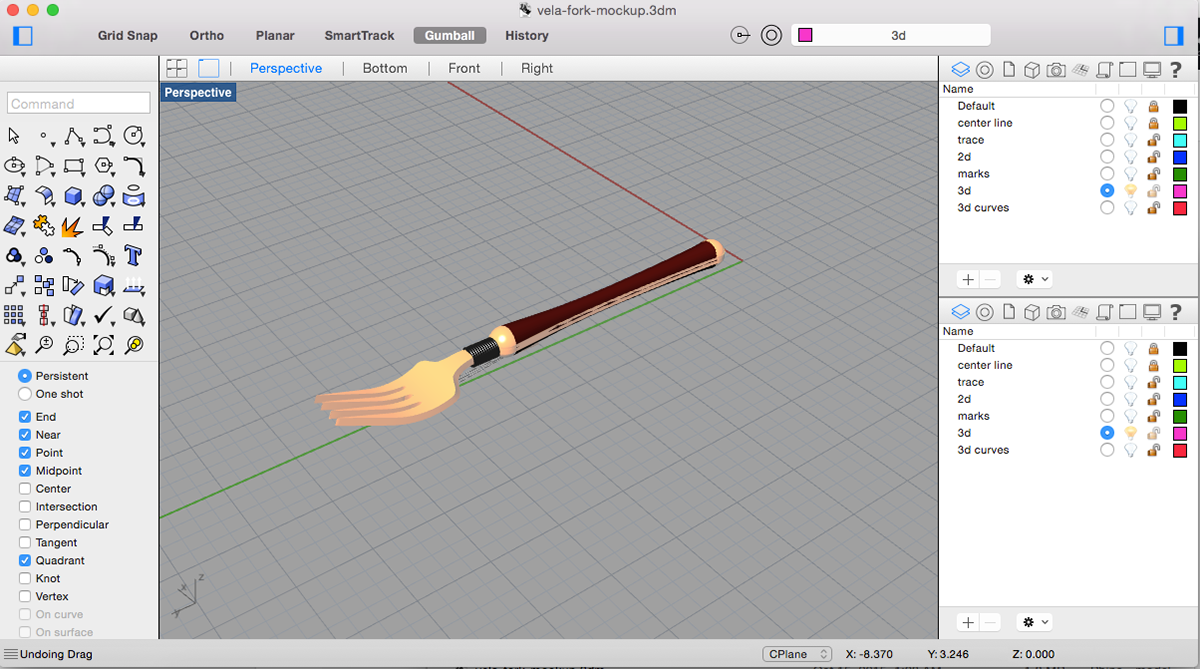The height and width of the screenshot is (669, 1200).
Task: Click the Perspective viewport title label
Action: click(x=198, y=93)
